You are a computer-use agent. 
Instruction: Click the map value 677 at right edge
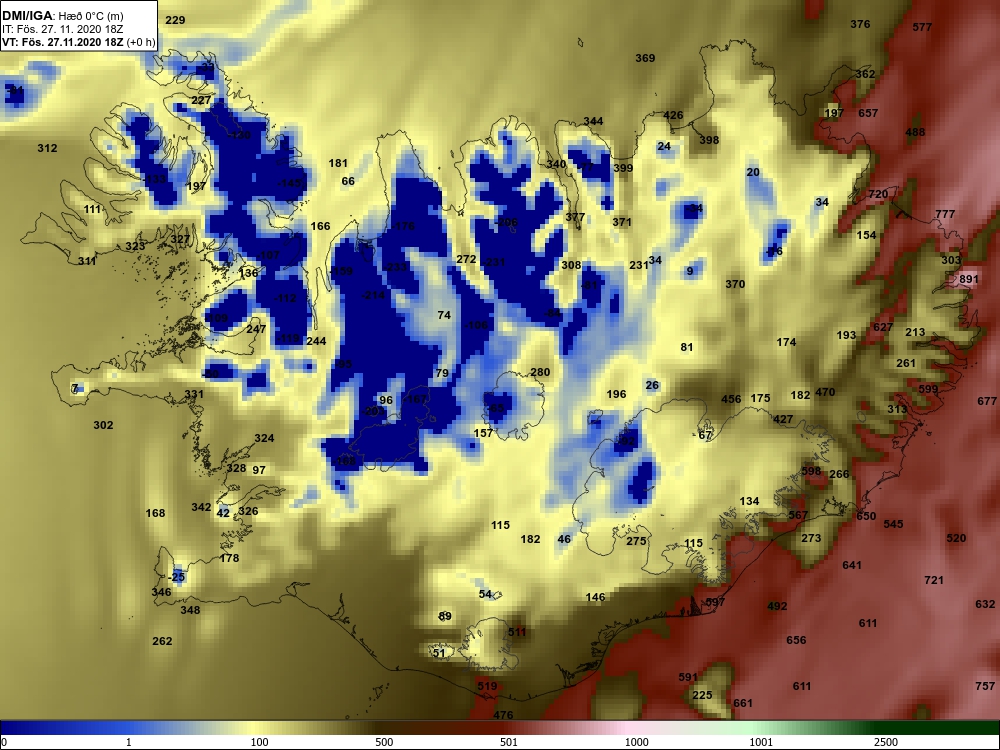click(986, 401)
